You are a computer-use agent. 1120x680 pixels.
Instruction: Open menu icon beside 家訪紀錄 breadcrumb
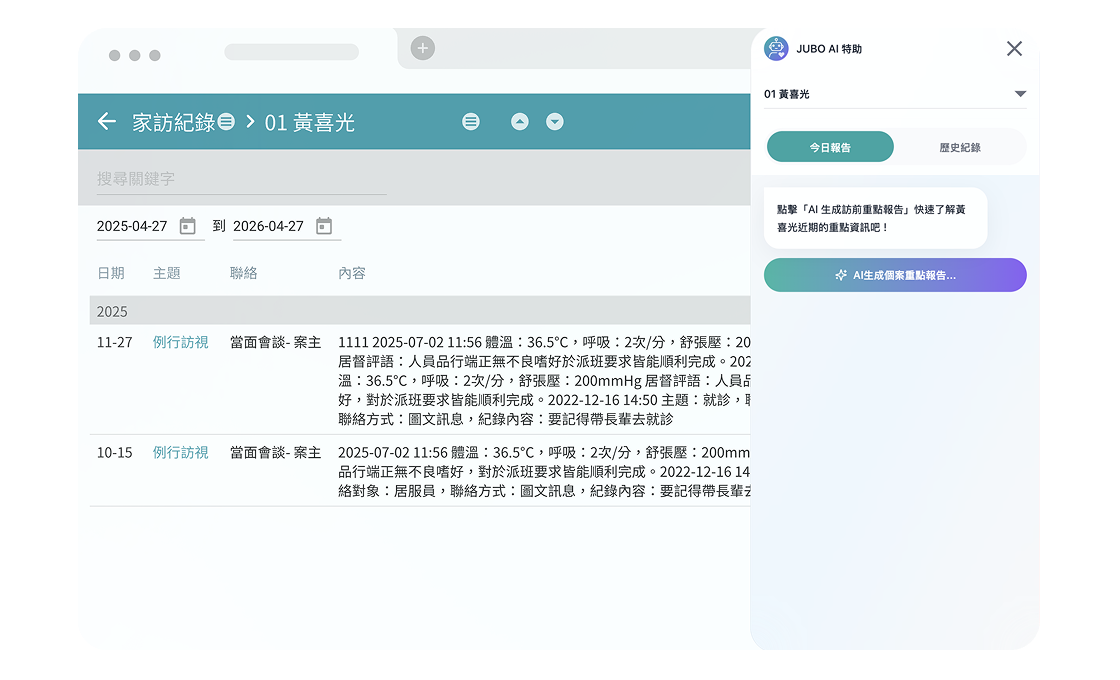point(226,121)
